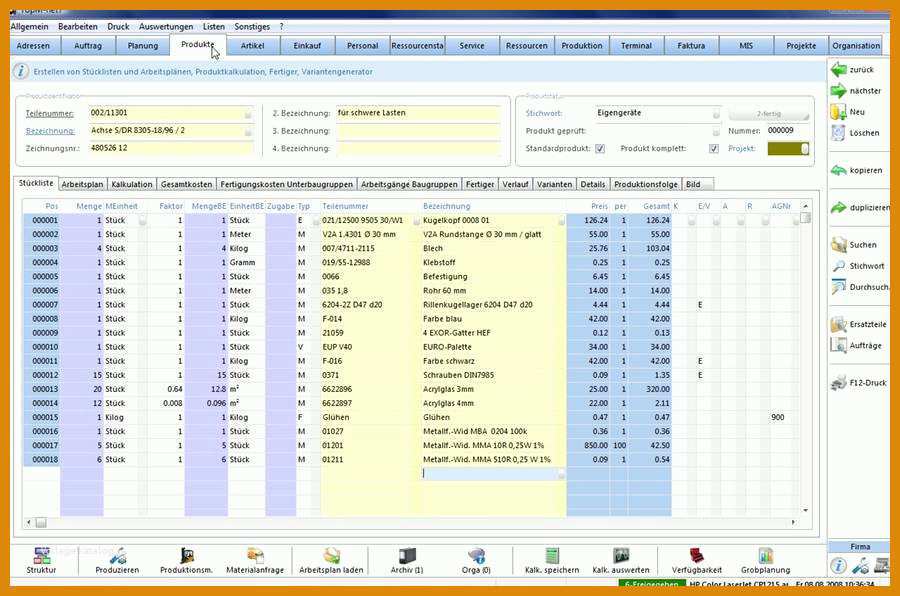Print with F12-Druck printer icon
900x596 pixels.
[839, 382]
